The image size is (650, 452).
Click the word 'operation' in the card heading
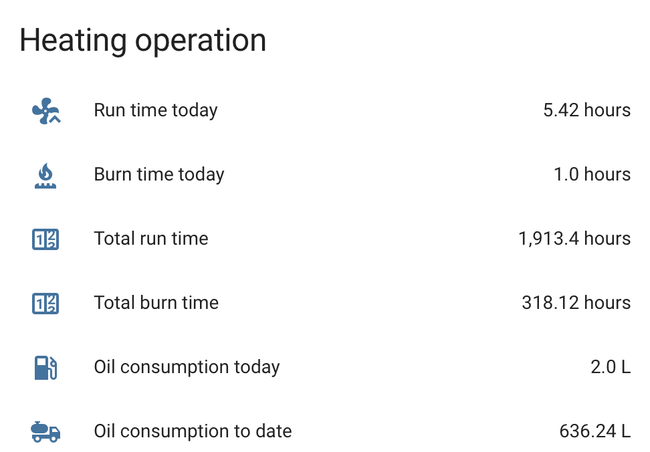[x=200, y=42]
